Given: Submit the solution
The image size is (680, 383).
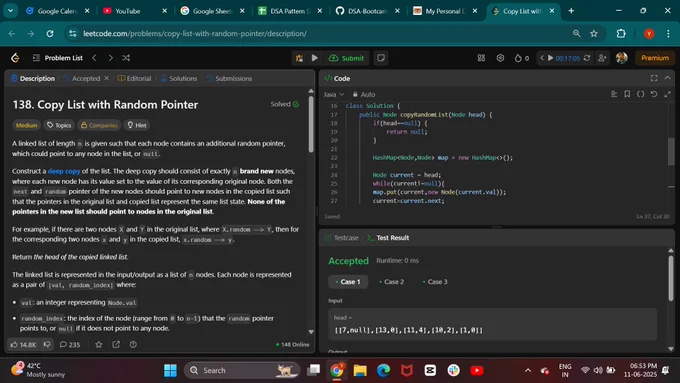Looking at the screenshot, I should [346, 58].
